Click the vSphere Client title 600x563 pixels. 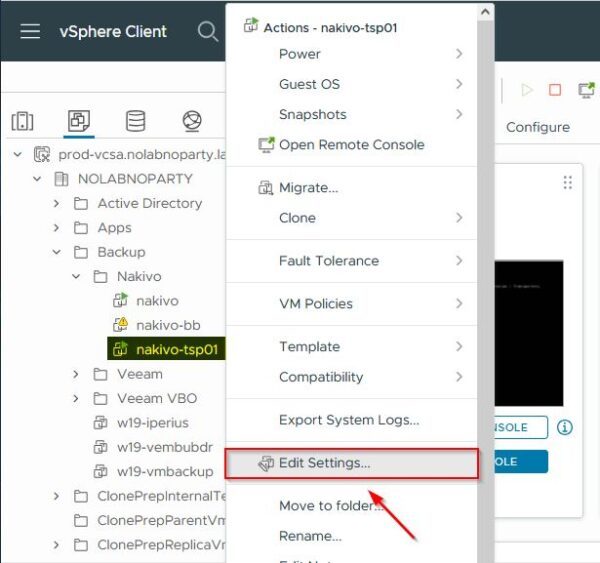pos(113,31)
